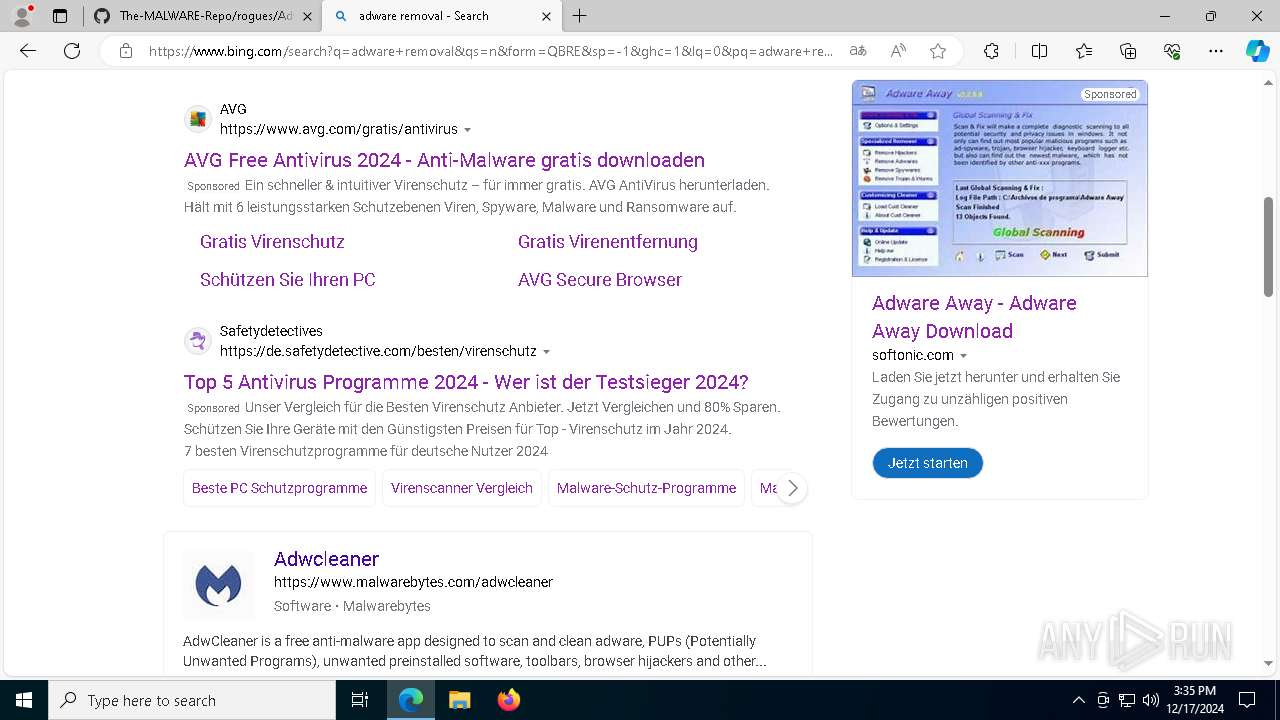The image size is (1280, 720).
Task: Select Beste PC Schutzprogramme chip
Action: point(279,488)
